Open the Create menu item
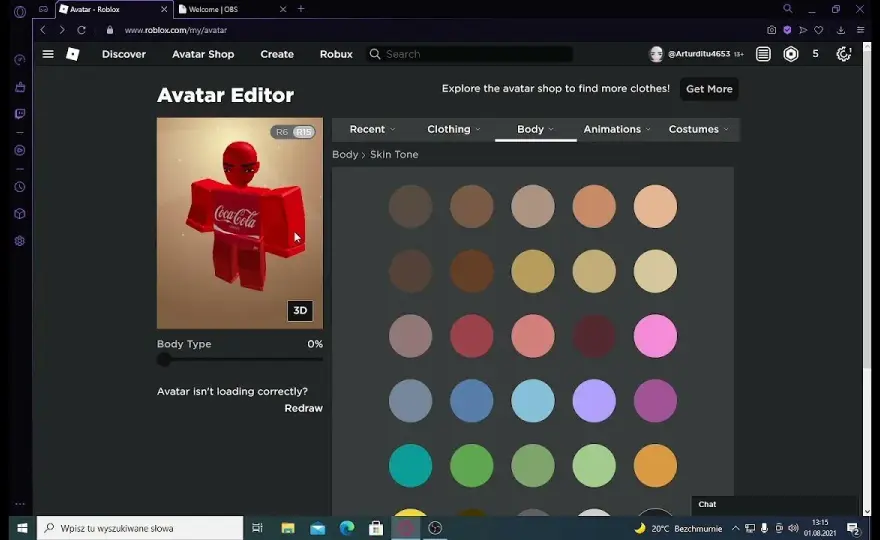 (277, 54)
